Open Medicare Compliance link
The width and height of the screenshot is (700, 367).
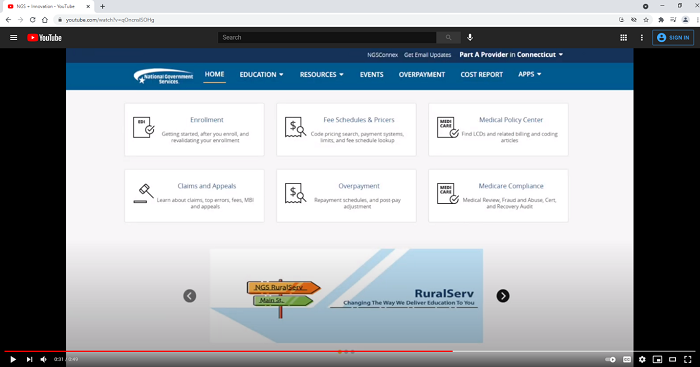pyautogui.click(x=511, y=186)
